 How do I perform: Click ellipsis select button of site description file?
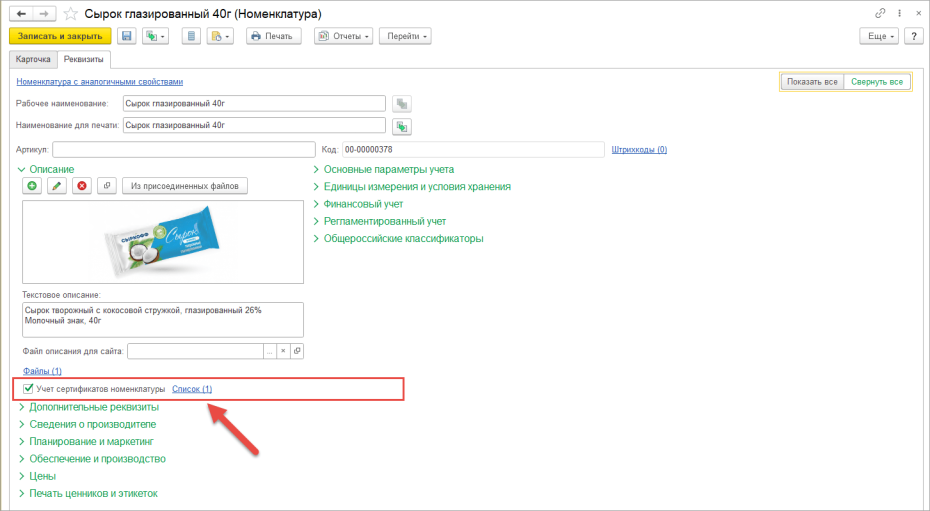click(x=270, y=351)
